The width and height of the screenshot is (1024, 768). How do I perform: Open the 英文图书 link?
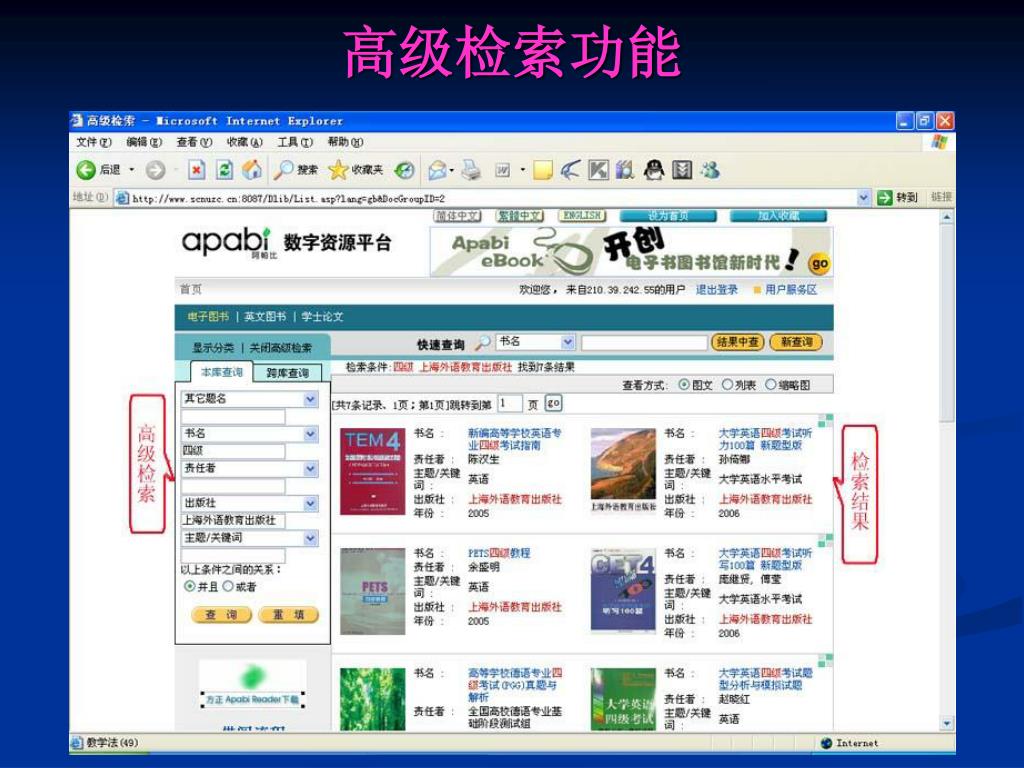264,317
